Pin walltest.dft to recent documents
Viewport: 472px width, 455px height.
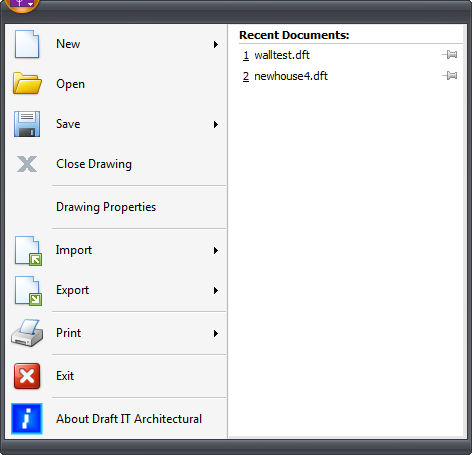[450, 55]
